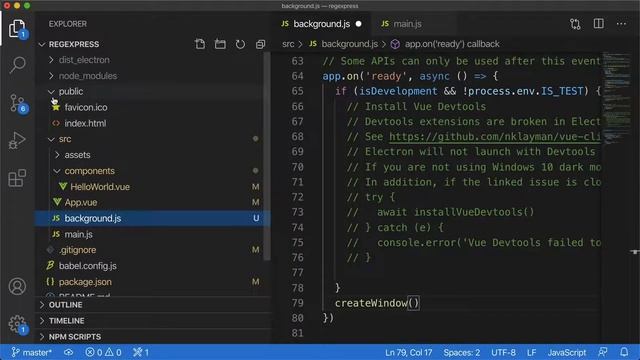The image size is (640, 360).
Task: Collapse all folders in Explorer
Action: click(x=260, y=44)
